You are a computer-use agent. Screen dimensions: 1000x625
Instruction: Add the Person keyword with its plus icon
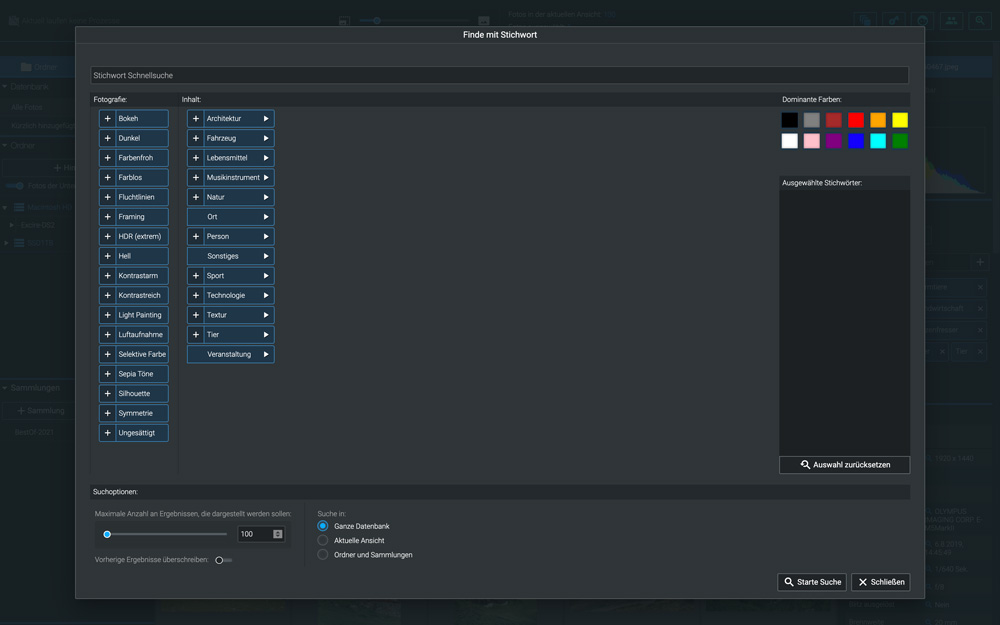coord(196,237)
